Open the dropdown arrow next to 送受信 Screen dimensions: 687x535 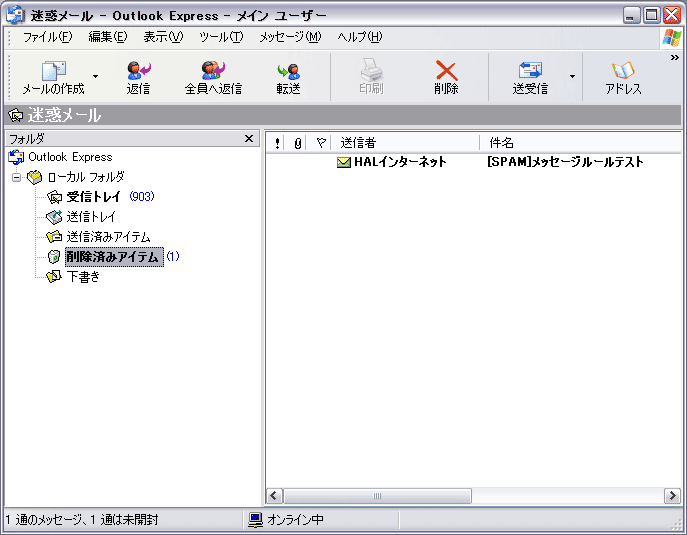pos(572,77)
